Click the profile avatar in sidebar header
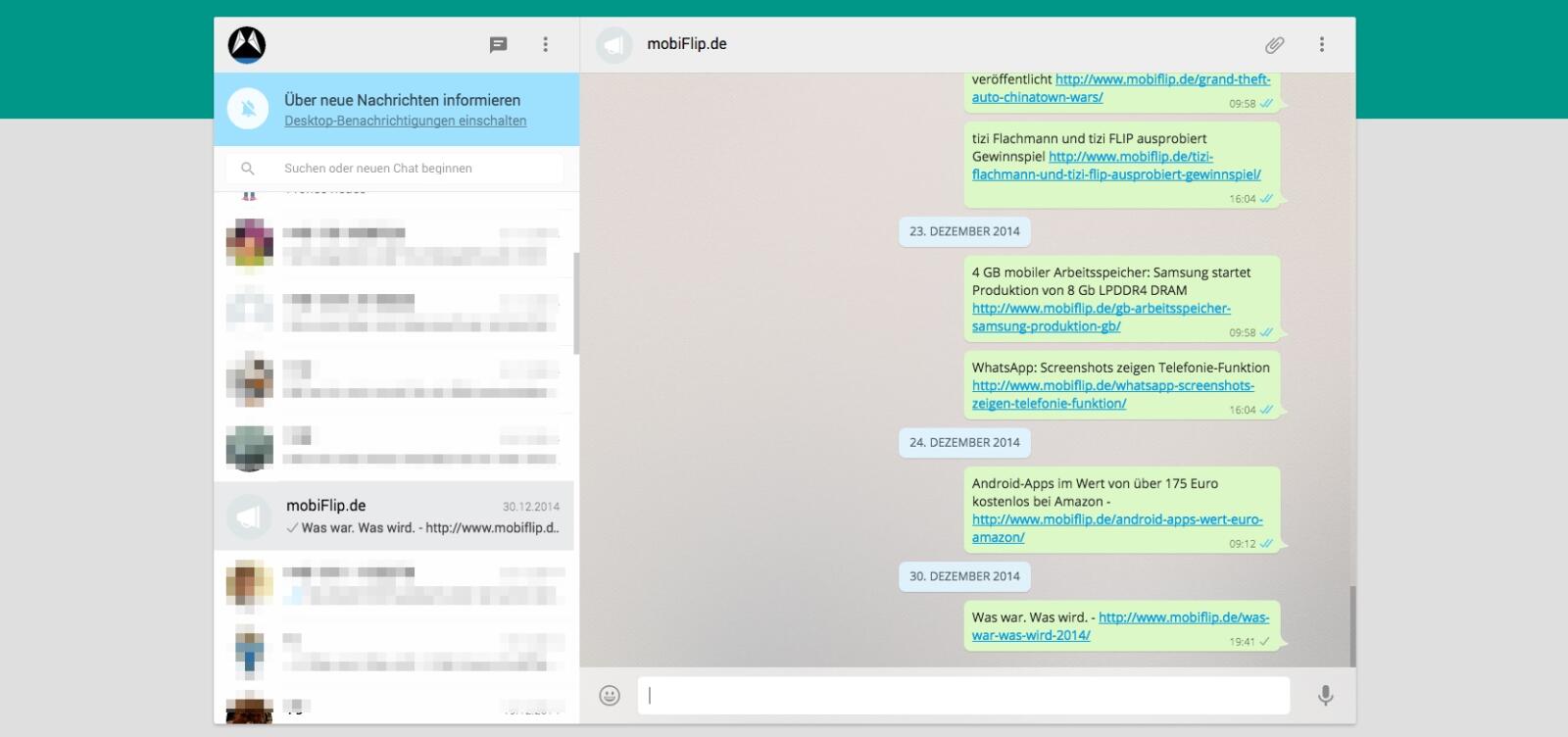 [247, 44]
